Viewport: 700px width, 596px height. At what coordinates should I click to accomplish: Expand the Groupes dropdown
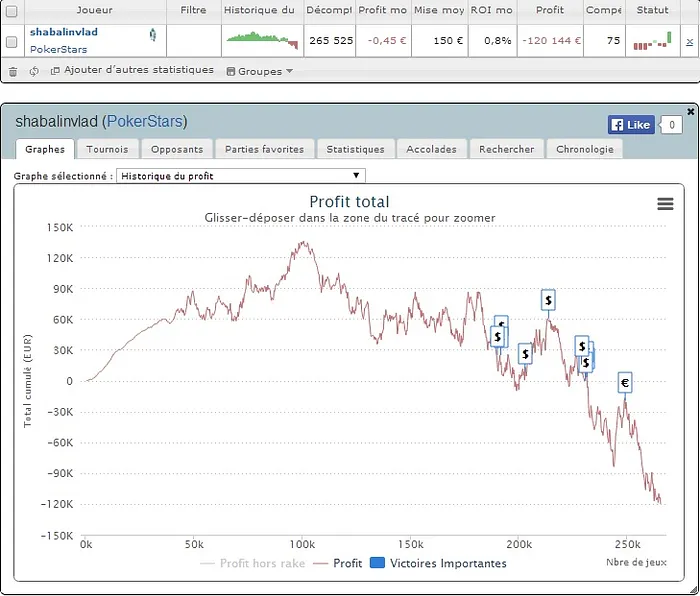click(x=260, y=71)
